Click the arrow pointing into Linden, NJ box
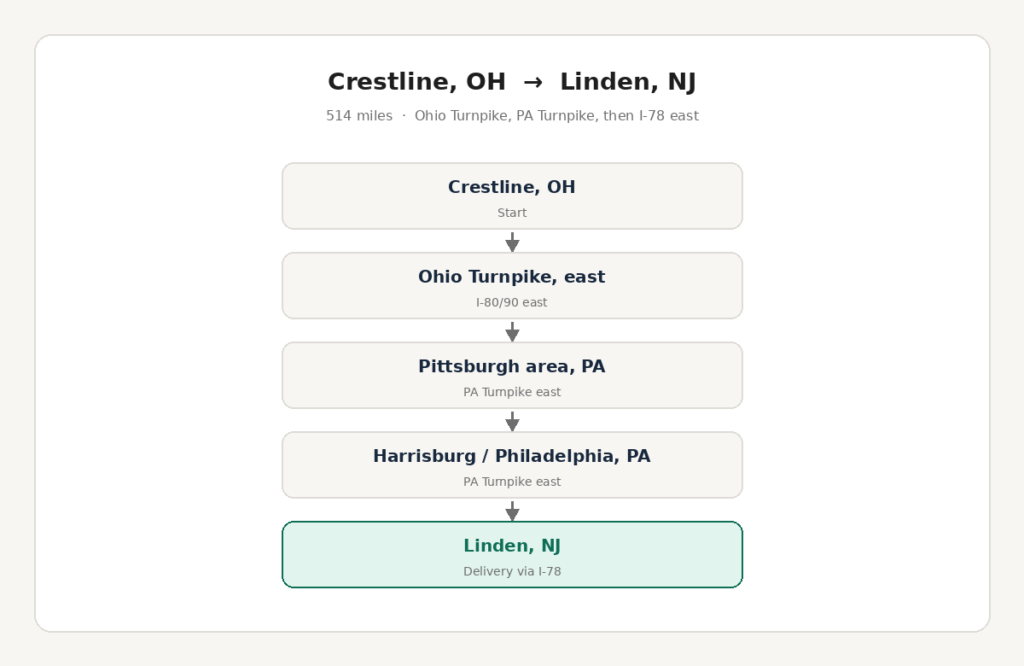Screen dimensions: 1024x666 tap(513, 510)
